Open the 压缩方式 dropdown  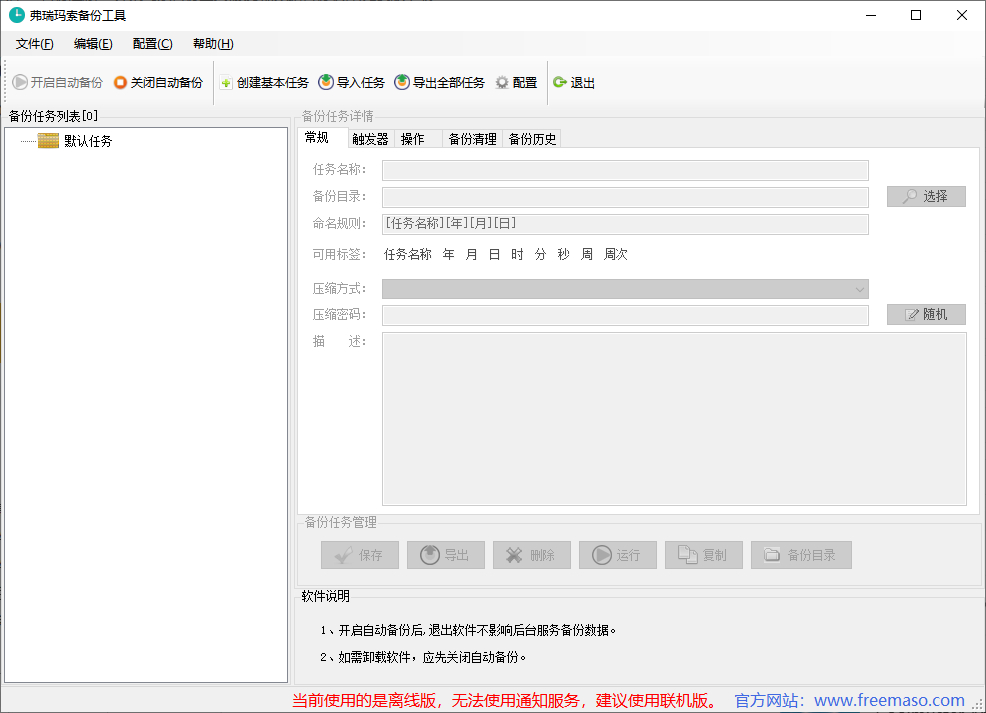pyautogui.click(x=625, y=289)
